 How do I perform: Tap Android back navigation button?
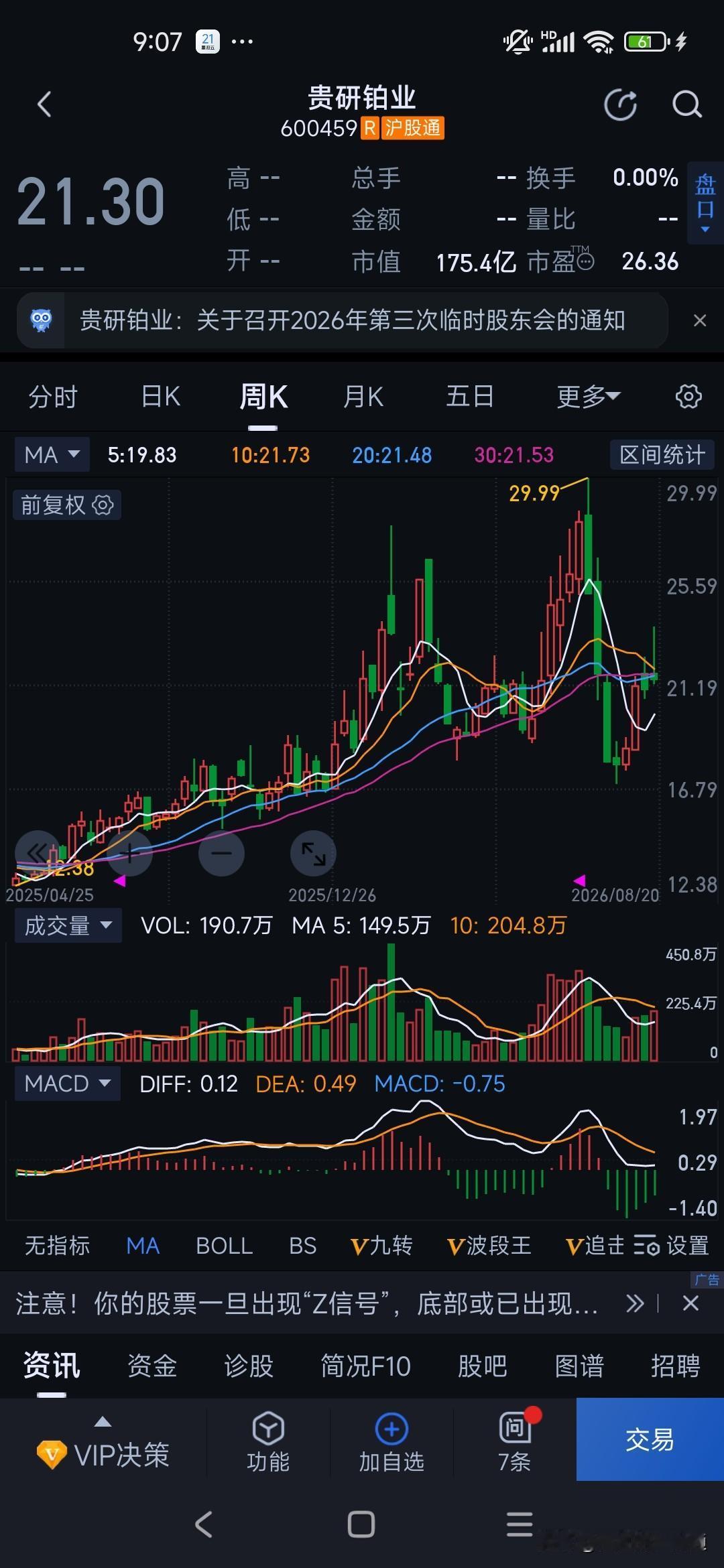[x=204, y=1524]
